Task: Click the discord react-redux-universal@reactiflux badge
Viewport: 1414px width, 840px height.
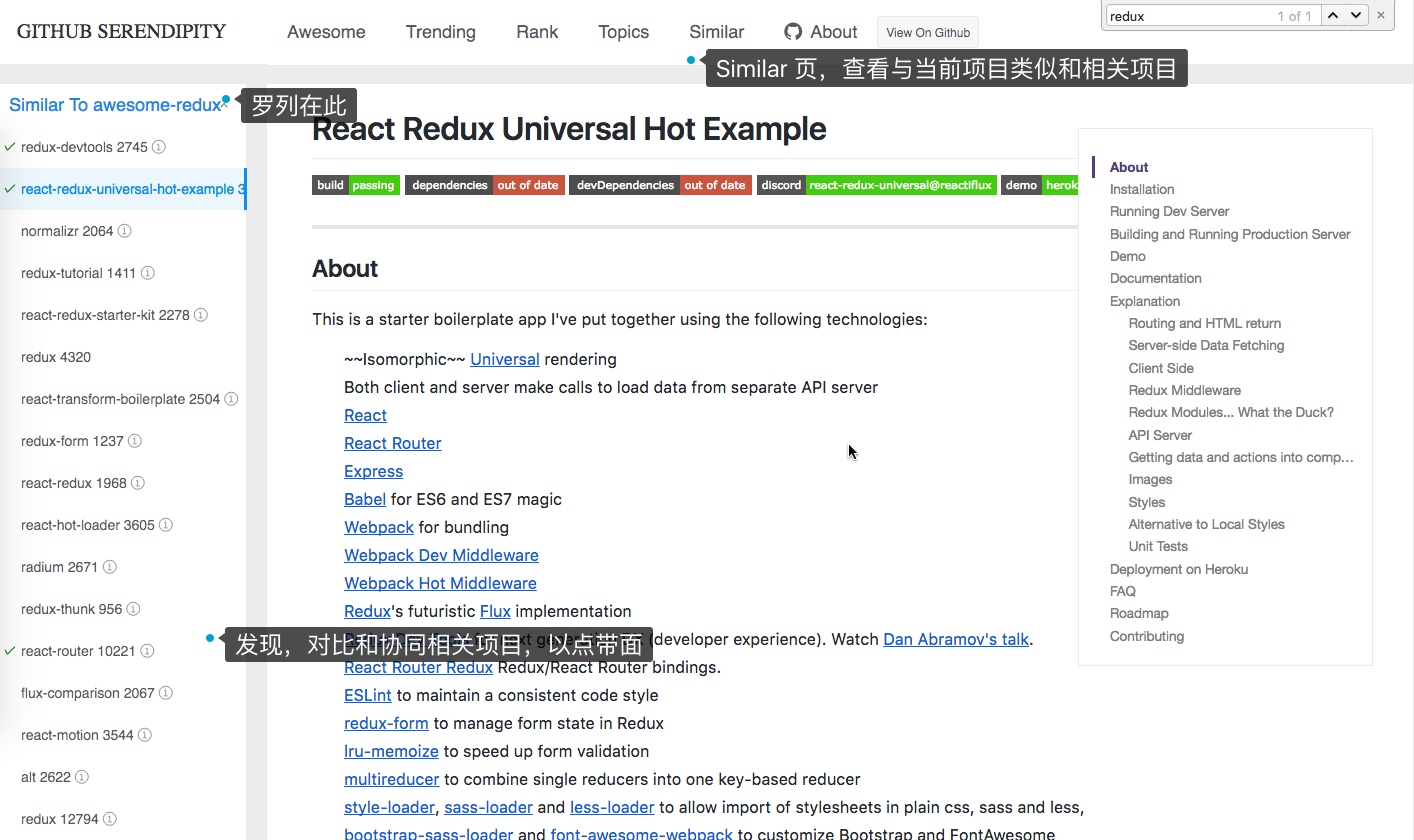Action: click(877, 185)
